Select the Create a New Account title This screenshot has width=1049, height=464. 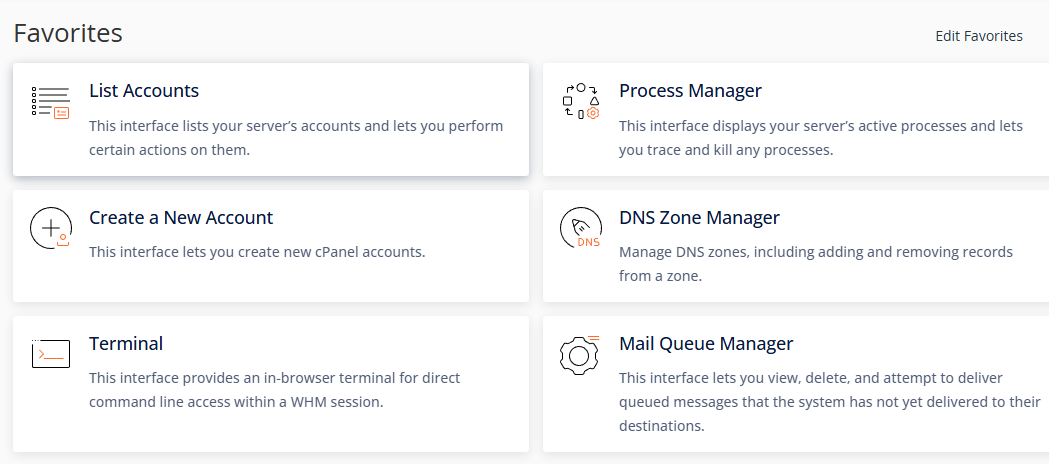[181, 217]
